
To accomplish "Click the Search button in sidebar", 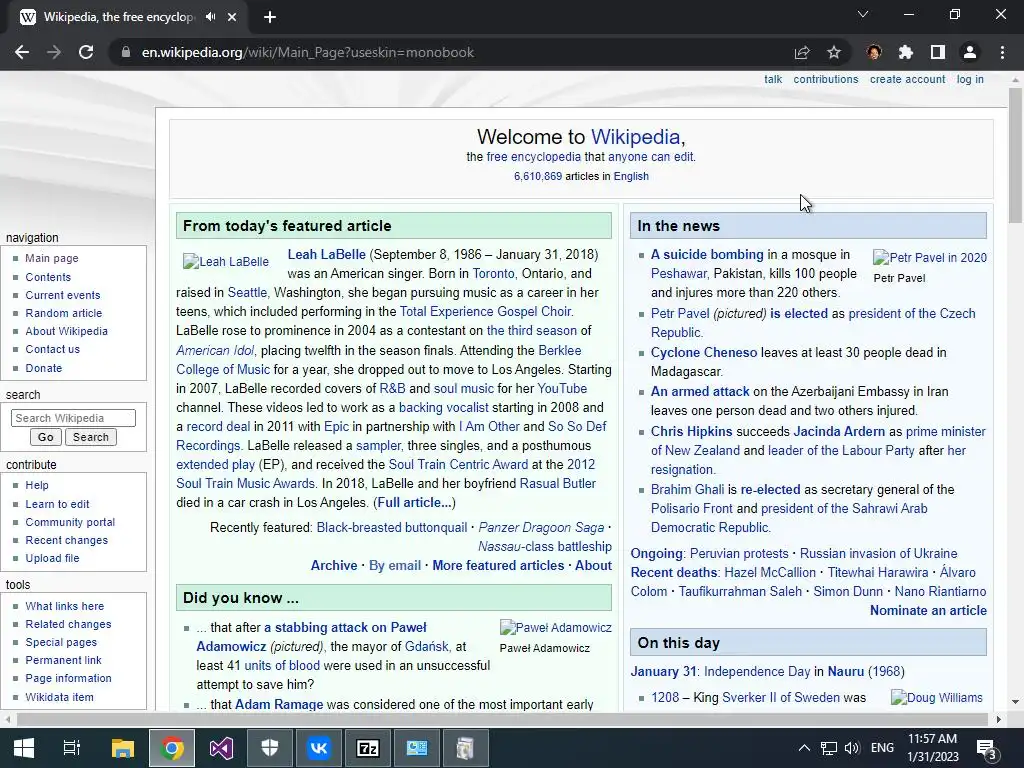I will 91,437.
